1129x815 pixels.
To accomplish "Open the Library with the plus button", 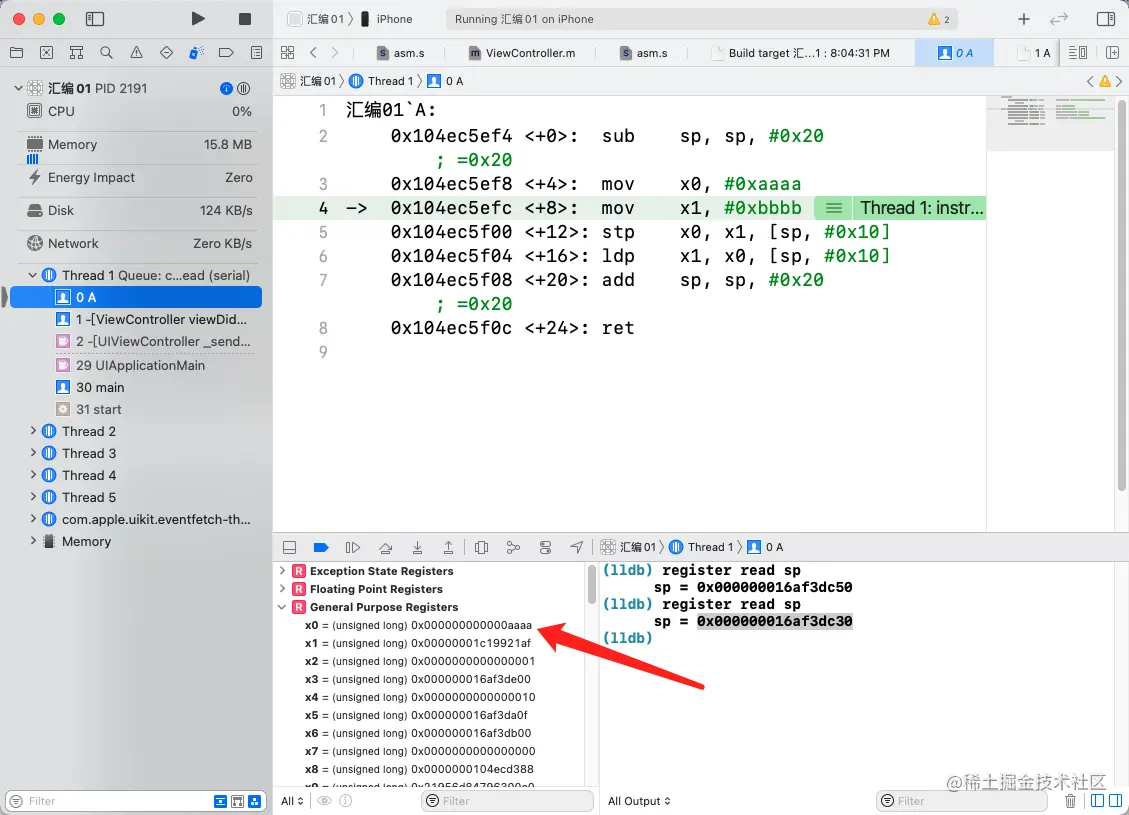I will [1024, 19].
